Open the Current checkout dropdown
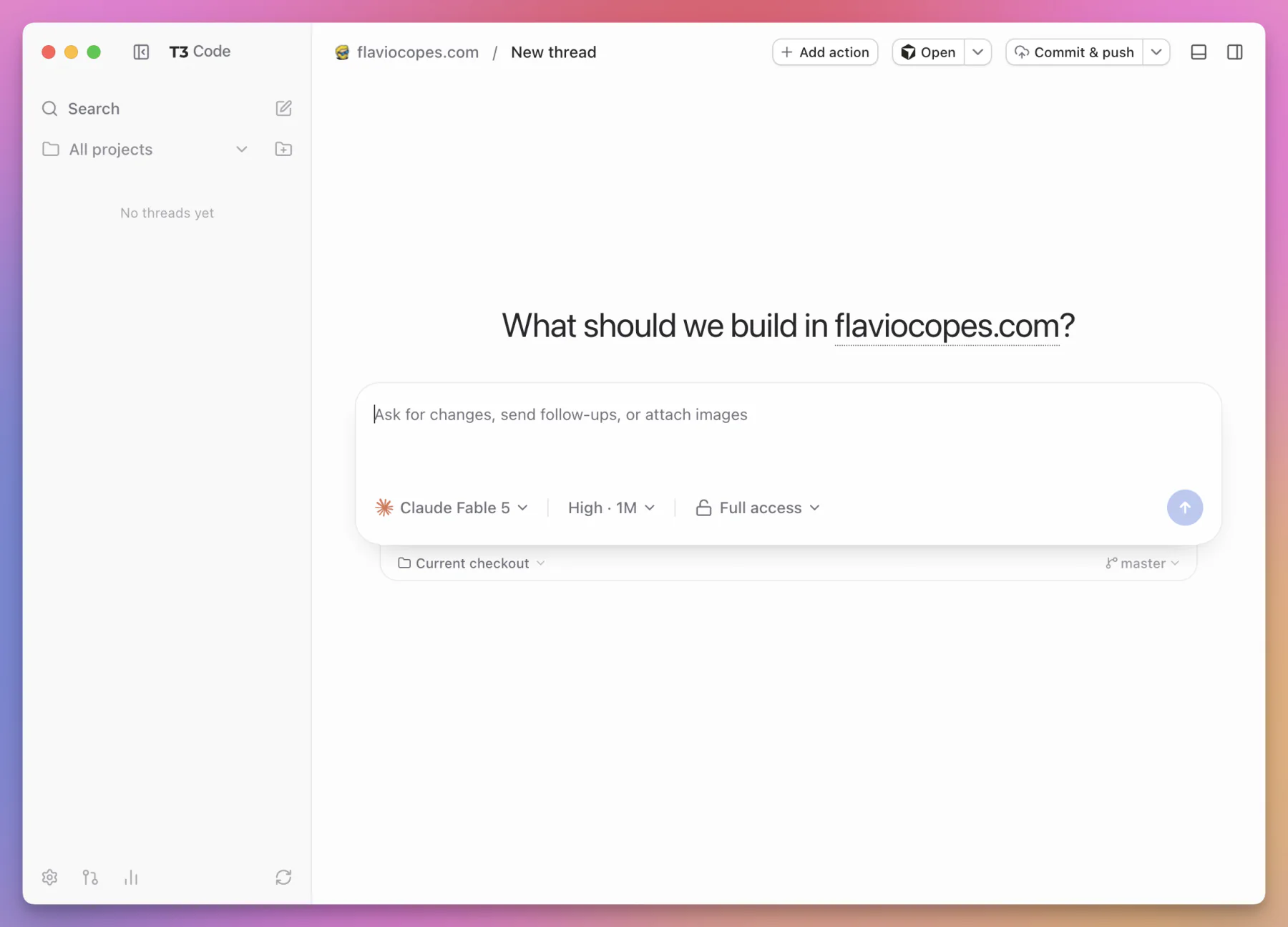The image size is (1288, 927). pyautogui.click(x=472, y=563)
